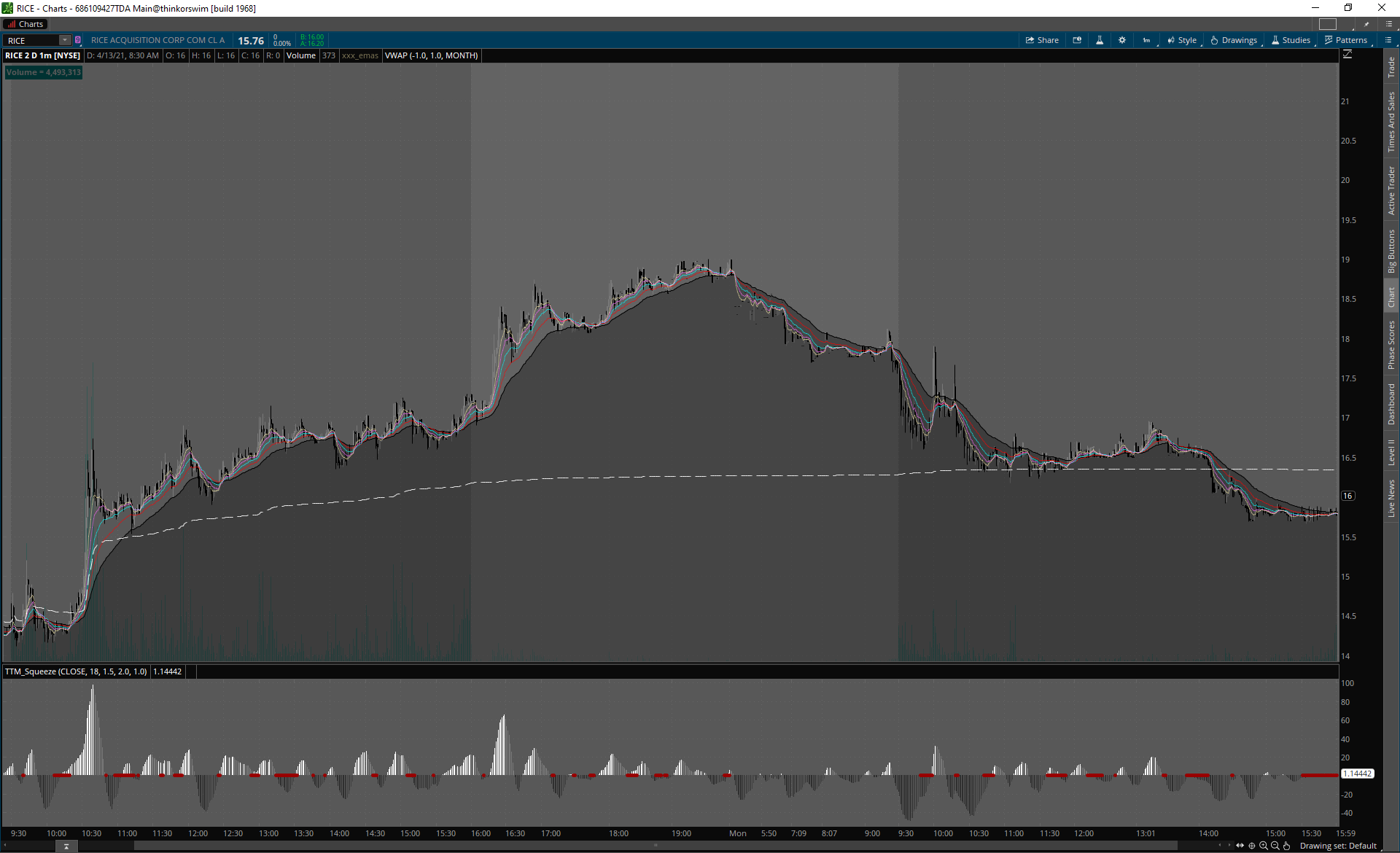Click the crosshair pan icon at bottom
The image size is (1400, 853).
point(1252,846)
